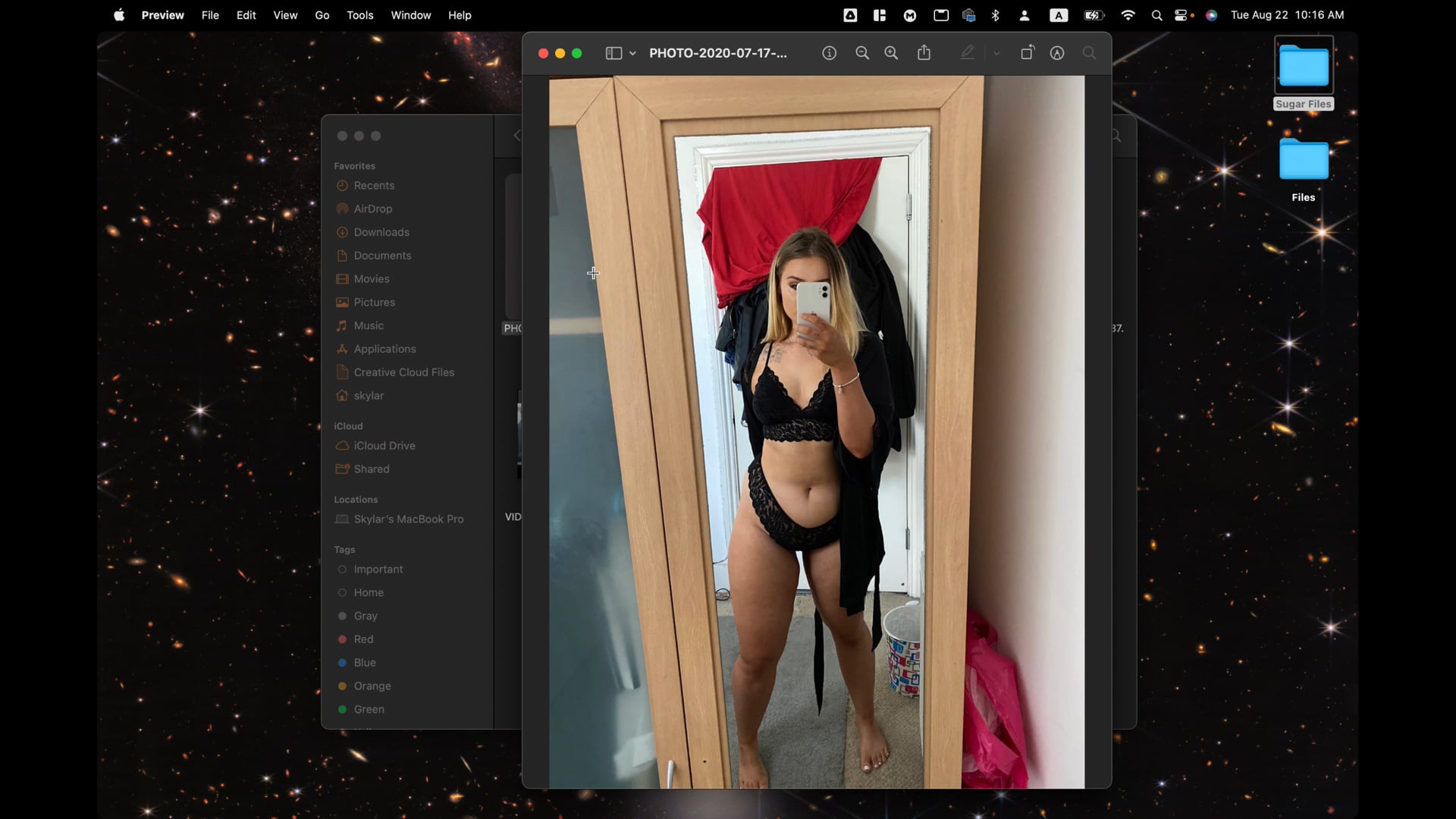
Task: Expand the sidebar view options chevron
Action: click(x=632, y=53)
